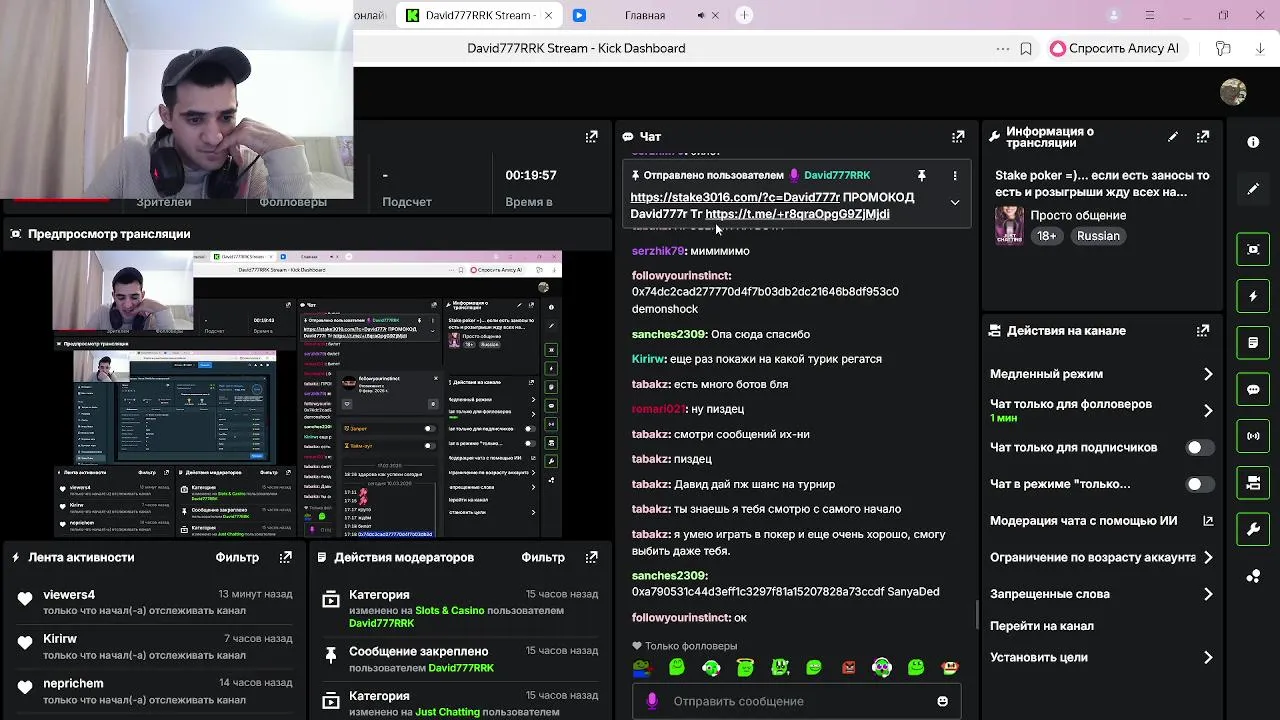
Task: Open the stake3016.com link in pinned message
Action: pos(735,197)
